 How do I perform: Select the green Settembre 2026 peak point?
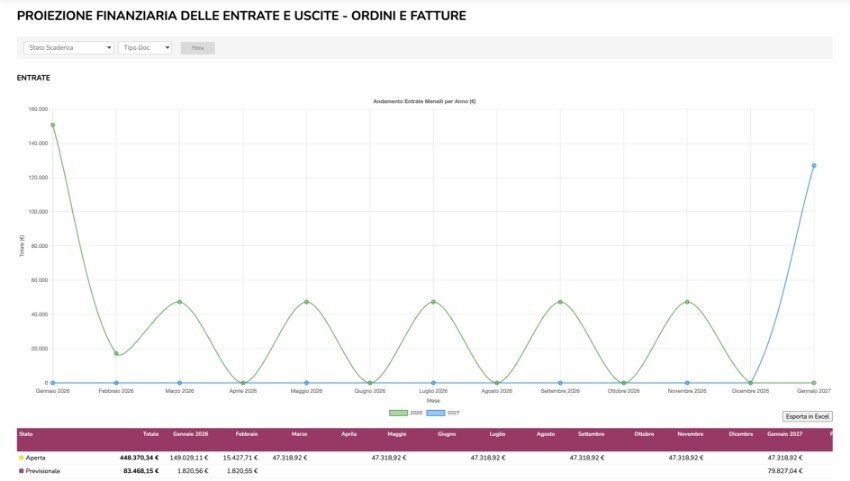pyautogui.click(x=560, y=302)
